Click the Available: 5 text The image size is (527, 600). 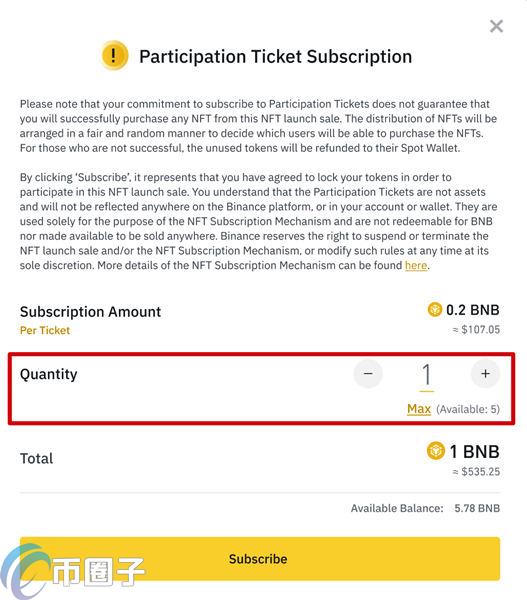(x=468, y=409)
